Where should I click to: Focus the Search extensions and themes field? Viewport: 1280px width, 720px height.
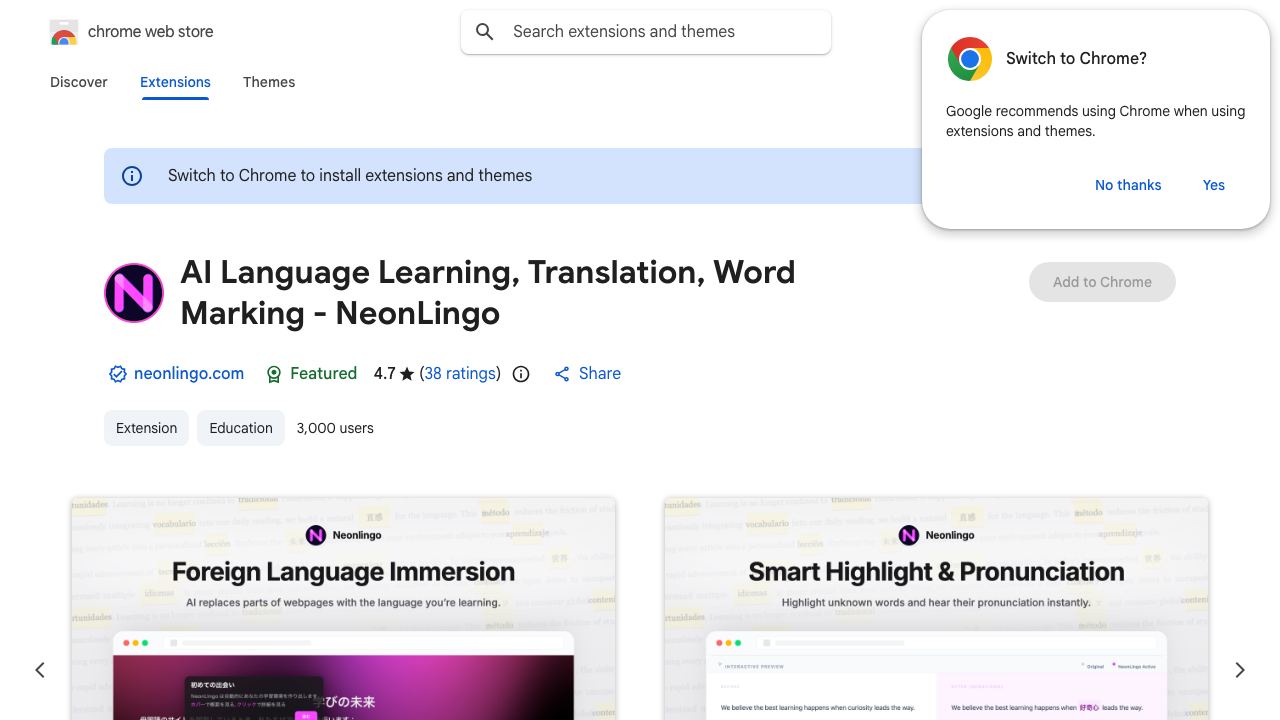pos(646,32)
